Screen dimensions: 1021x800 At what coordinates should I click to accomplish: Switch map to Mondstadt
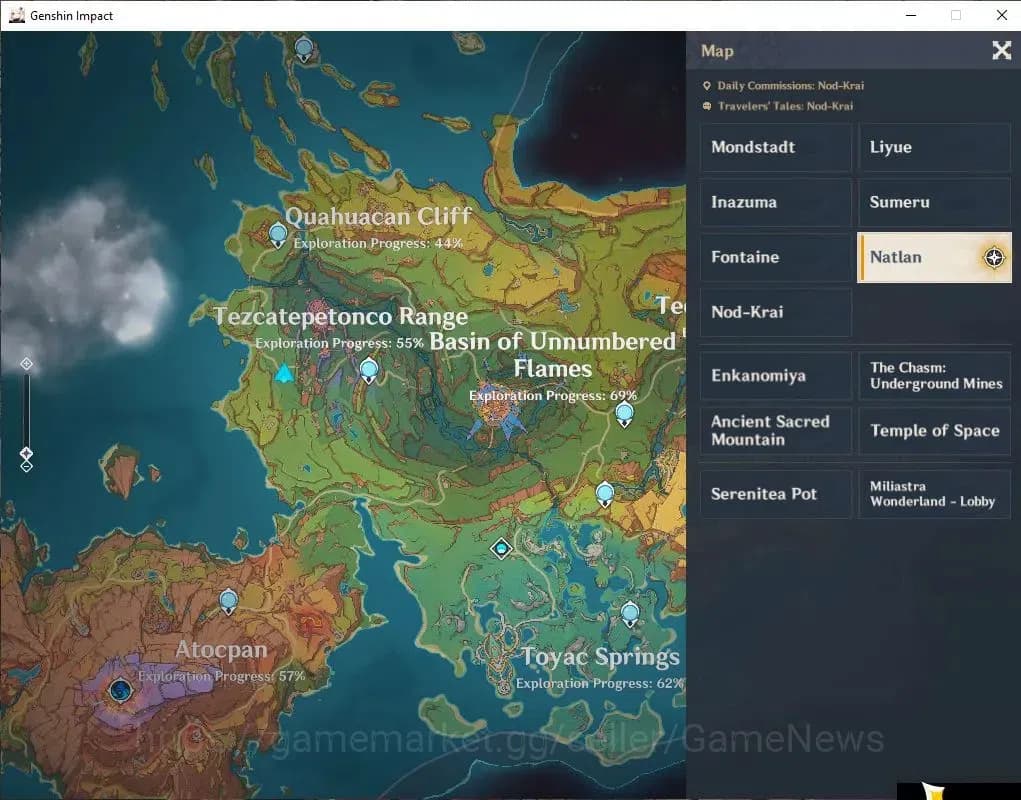pyautogui.click(x=776, y=147)
